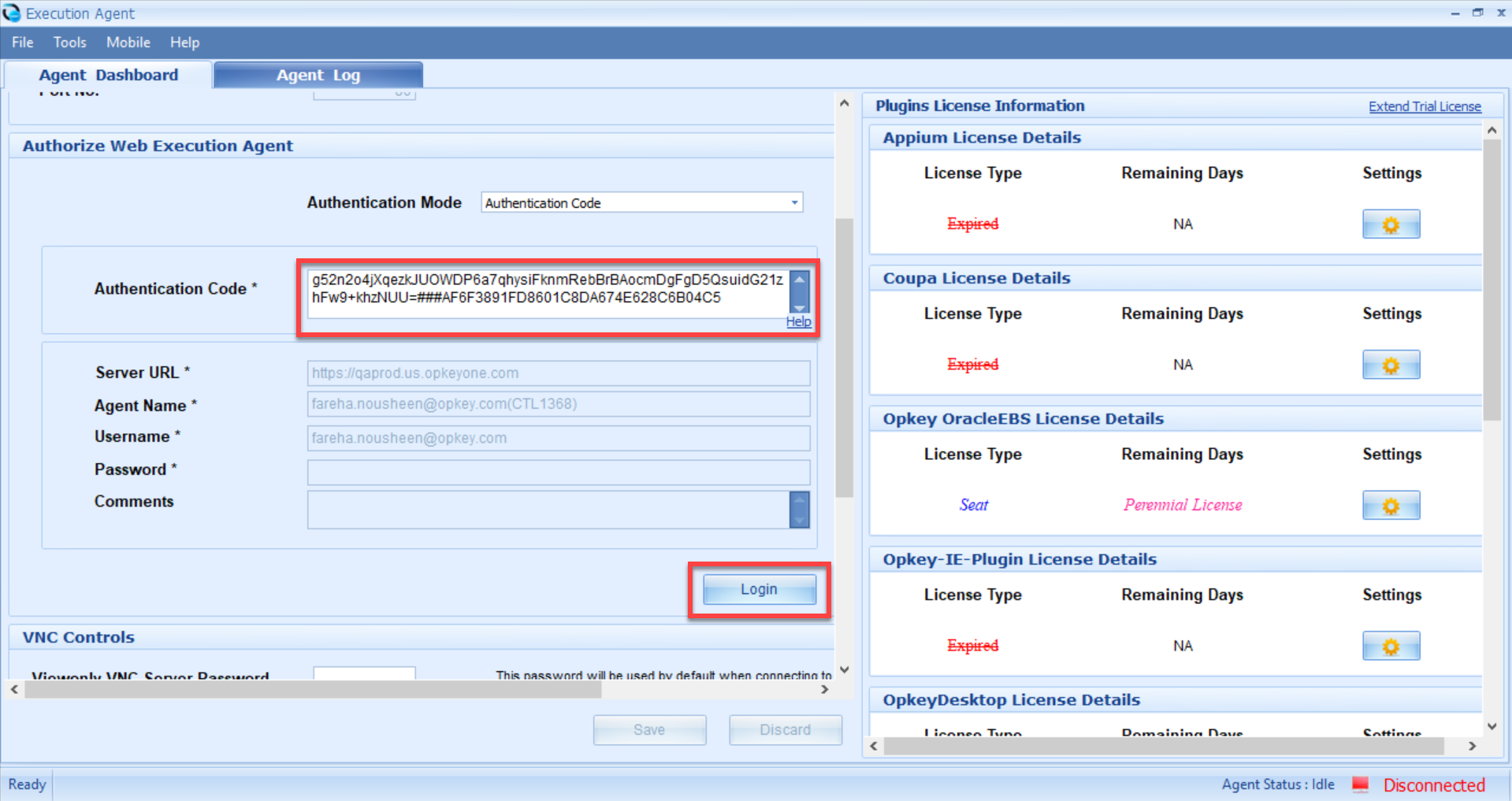1512x801 pixels.
Task: Click down arrow in Comments box
Action: [x=799, y=520]
